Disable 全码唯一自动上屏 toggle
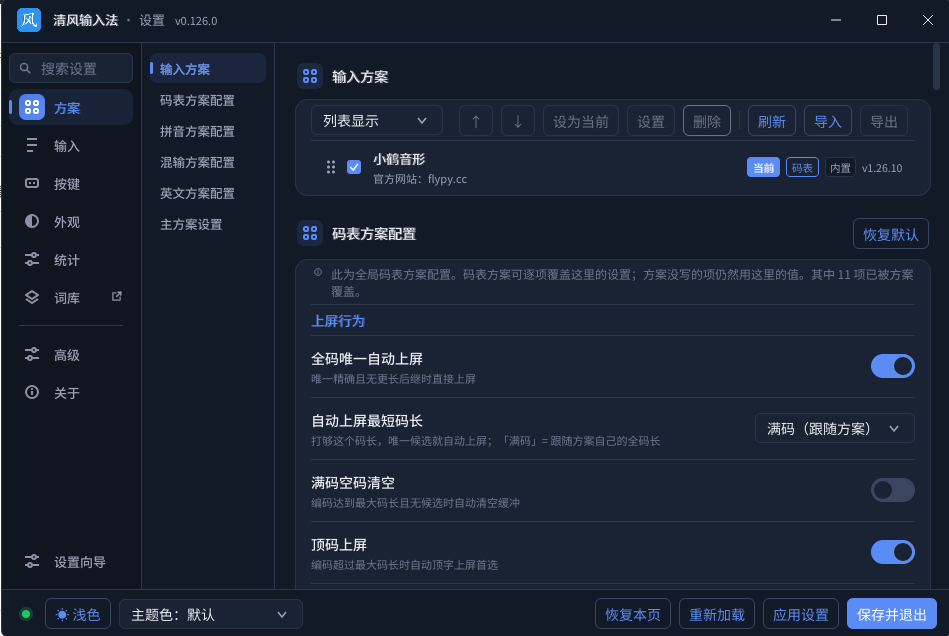Viewport: 949px width, 636px height. click(x=892, y=366)
